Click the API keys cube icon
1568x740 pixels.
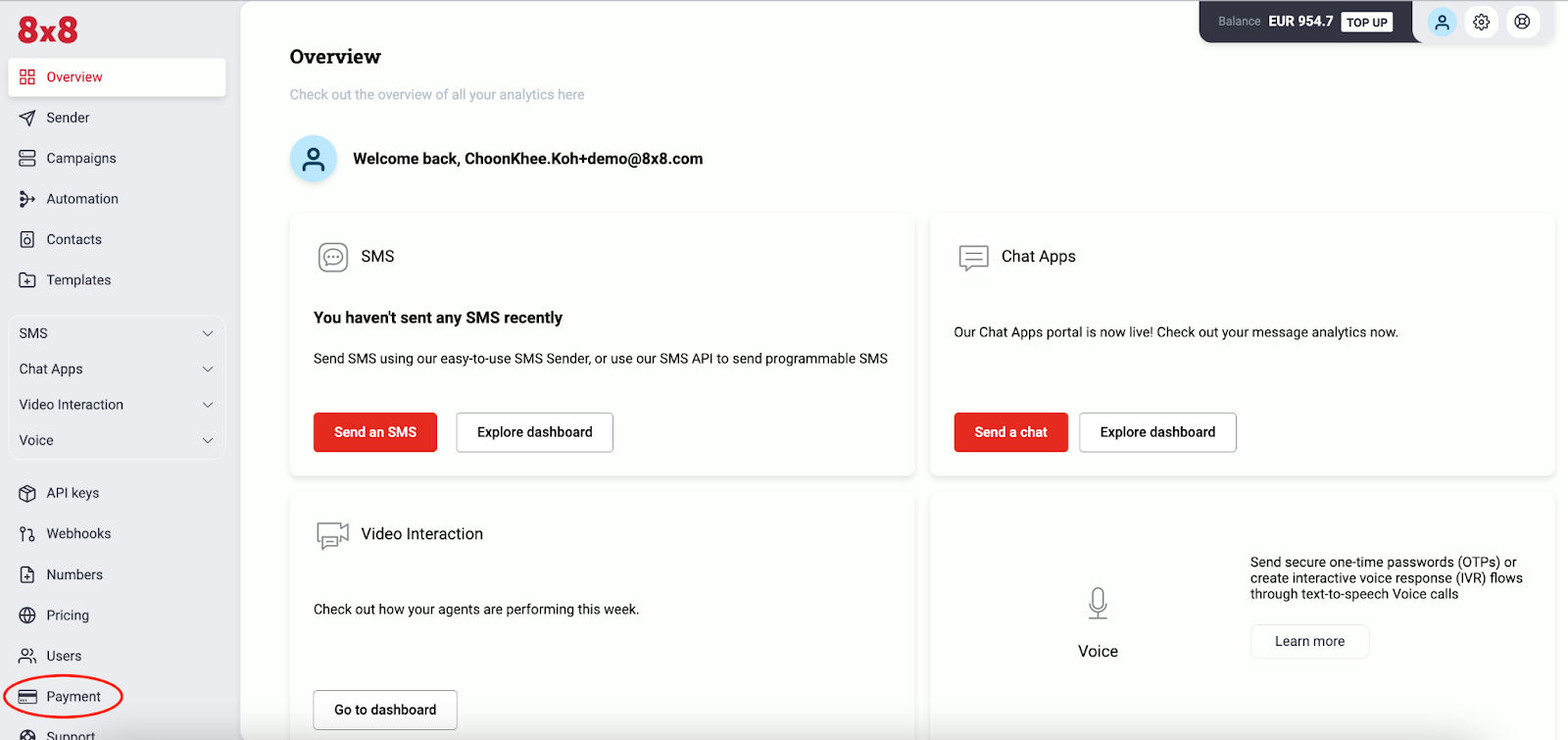pos(27,493)
